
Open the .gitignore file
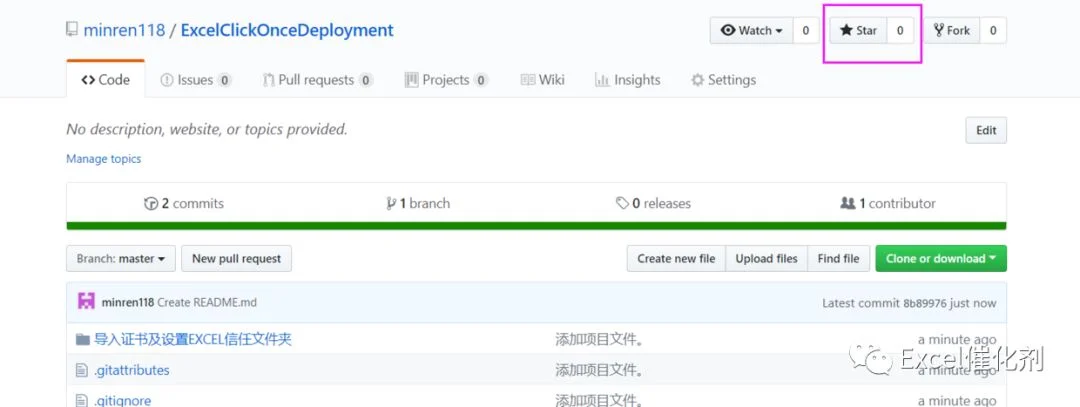(x=123, y=401)
